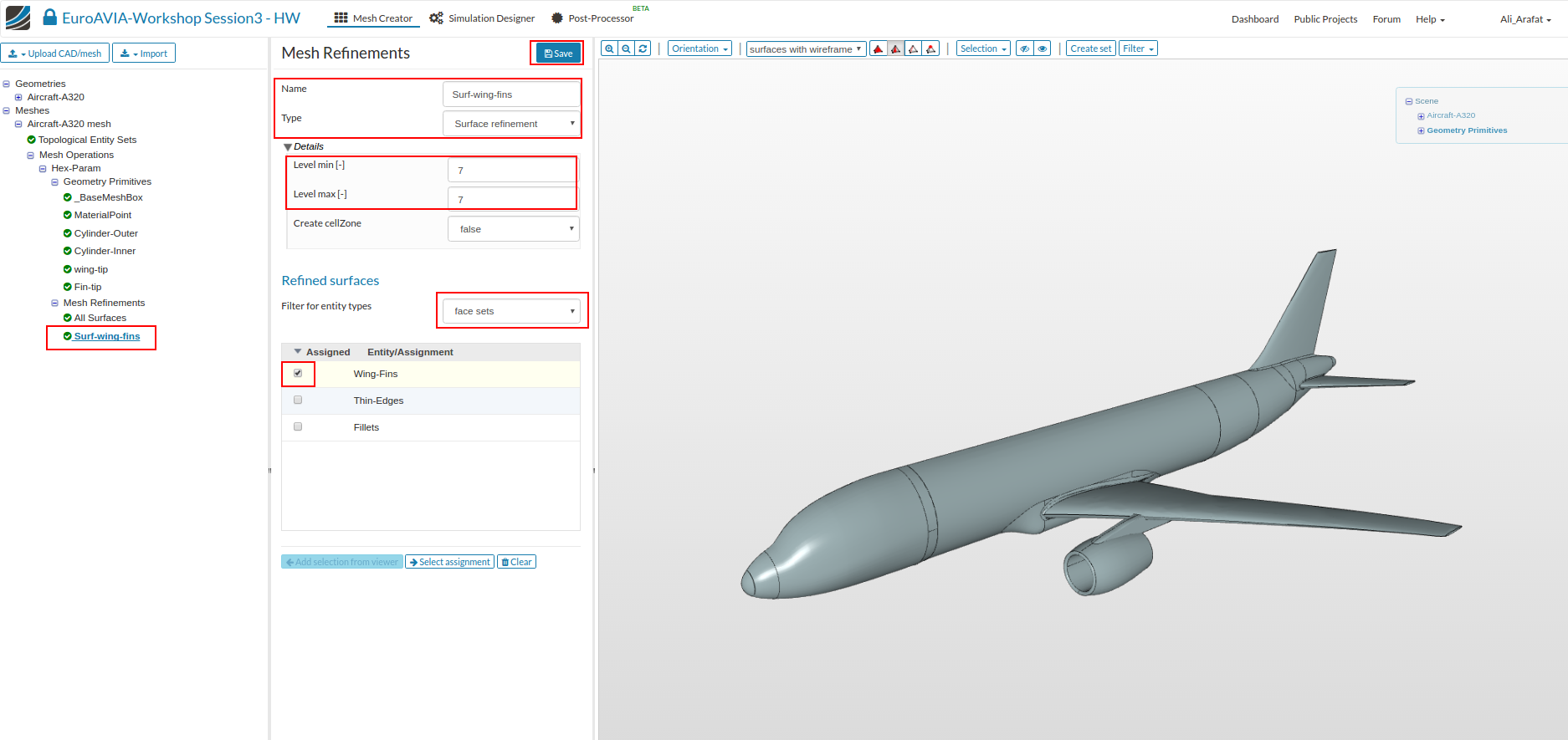Reset the viewer with the refresh icon
The image size is (1568, 740).
(x=643, y=48)
